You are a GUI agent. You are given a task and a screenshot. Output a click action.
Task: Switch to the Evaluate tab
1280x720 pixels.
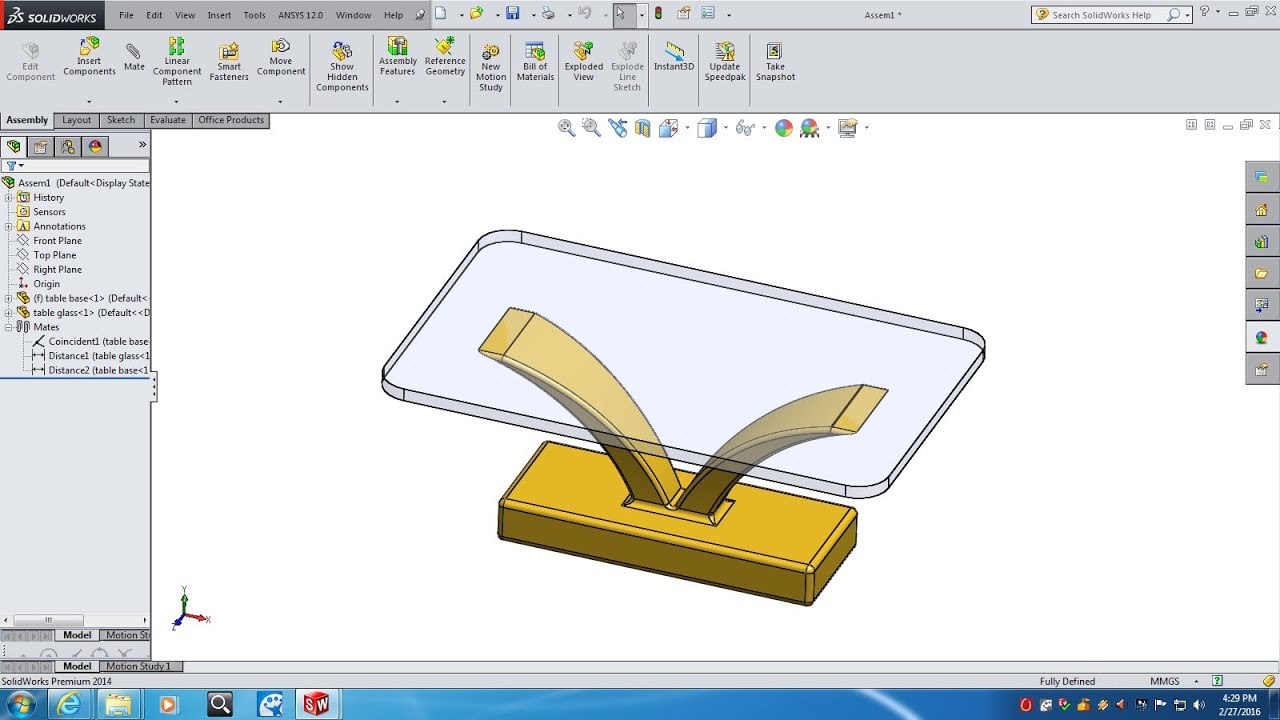pyautogui.click(x=168, y=120)
